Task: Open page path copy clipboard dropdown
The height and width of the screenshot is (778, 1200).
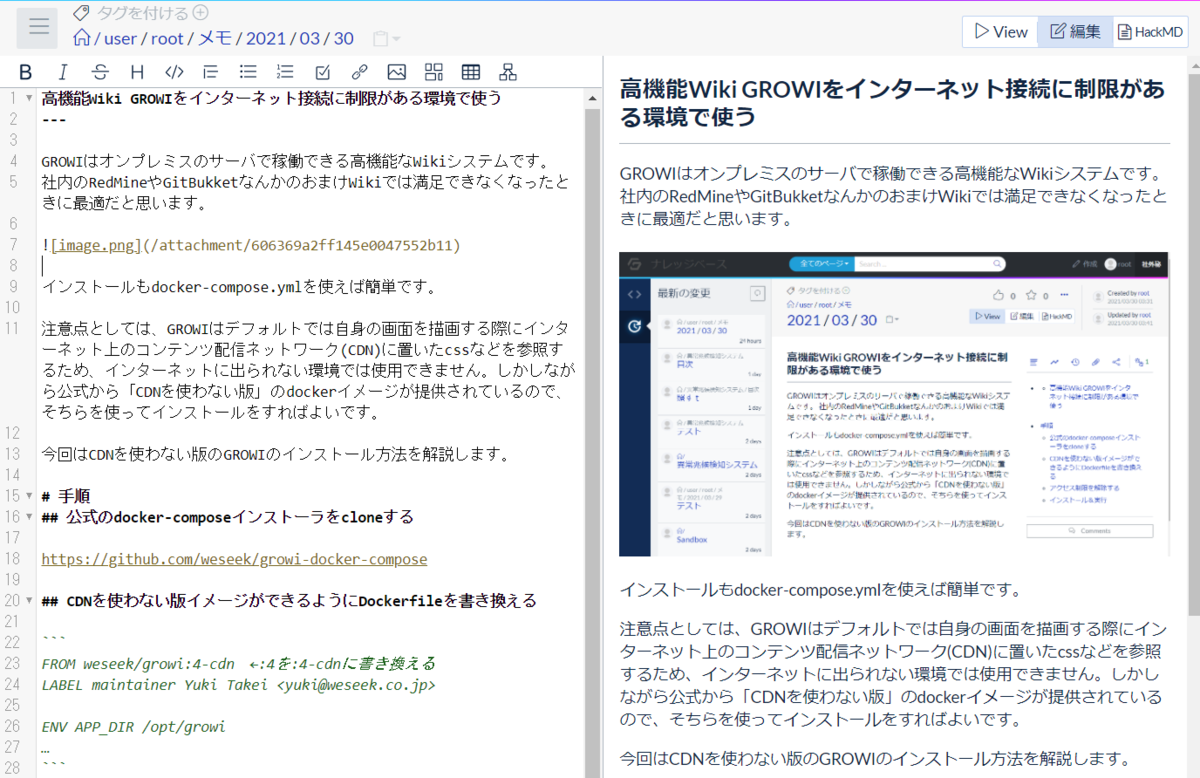Action: (x=386, y=39)
